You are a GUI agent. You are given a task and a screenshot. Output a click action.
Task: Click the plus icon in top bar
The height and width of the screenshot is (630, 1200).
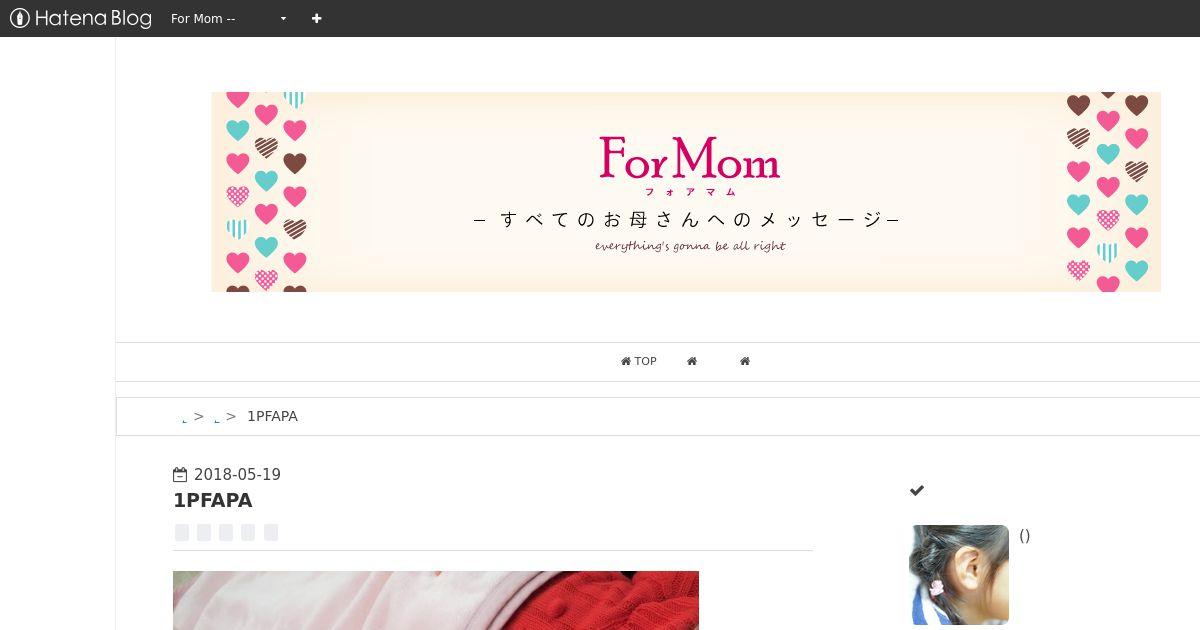pyautogui.click(x=316, y=18)
